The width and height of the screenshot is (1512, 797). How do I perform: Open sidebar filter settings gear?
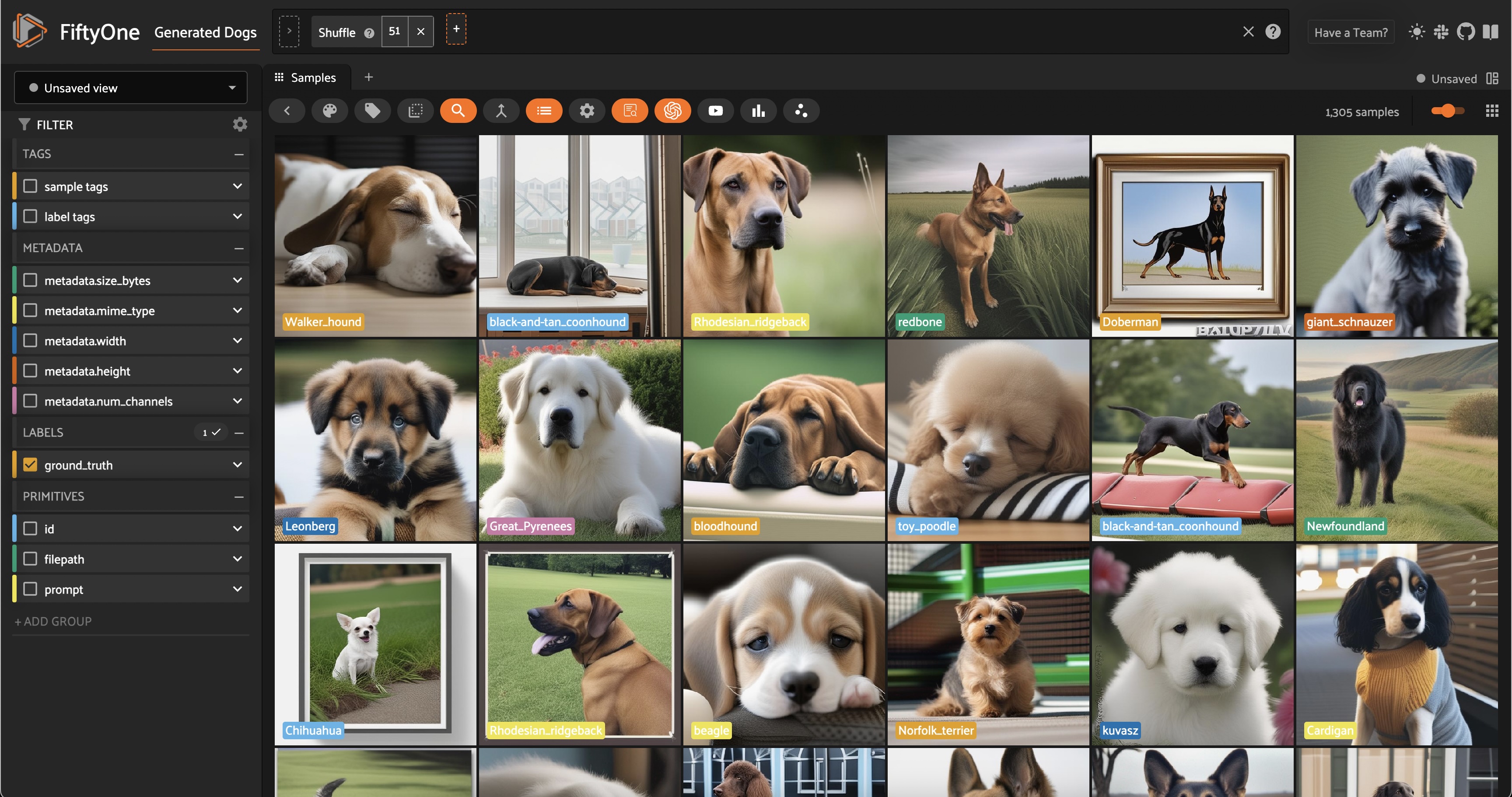(239, 124)
